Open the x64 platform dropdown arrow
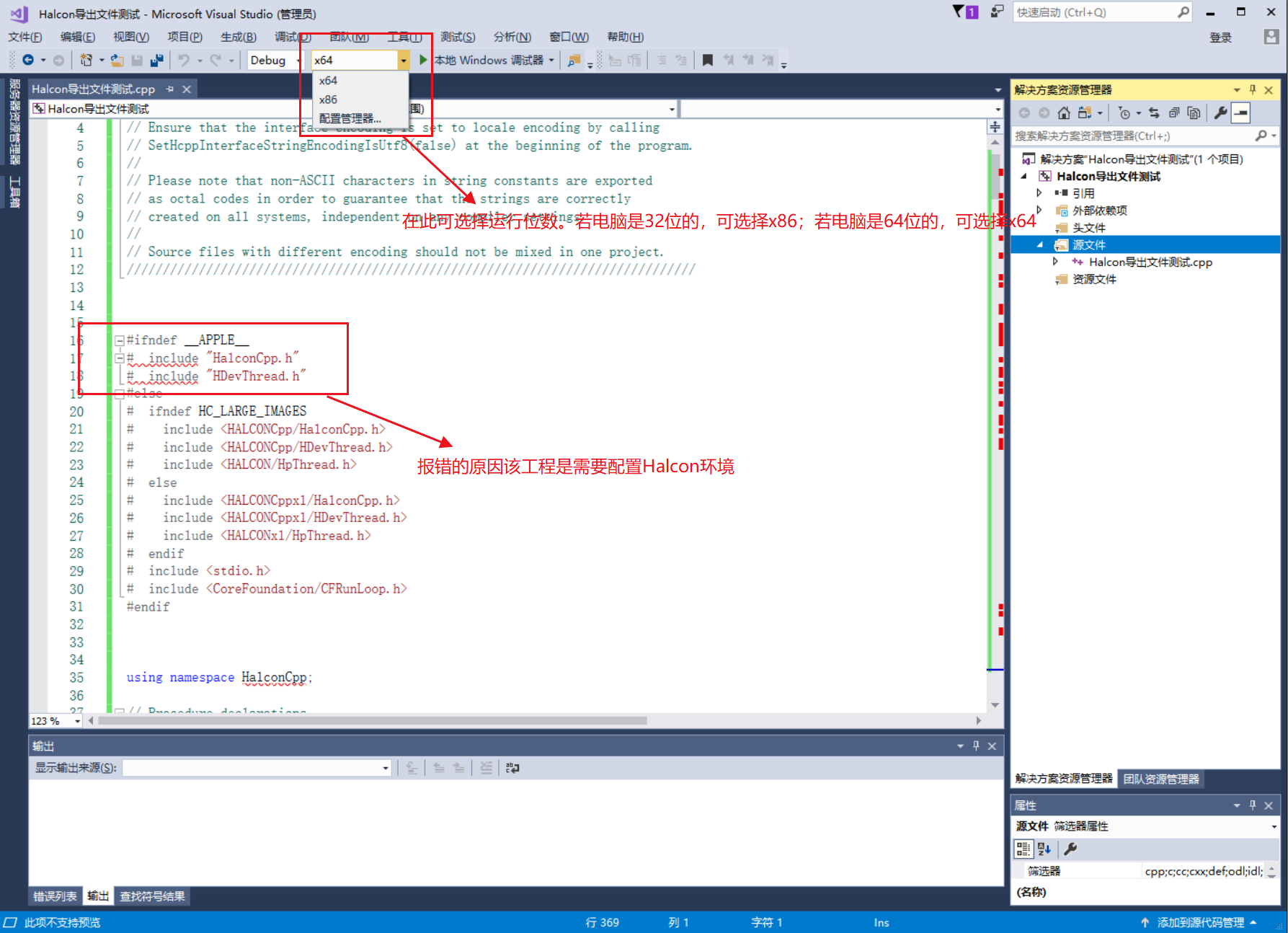The height and width of the screenshot is (933, 1288). tap(404, 61)
